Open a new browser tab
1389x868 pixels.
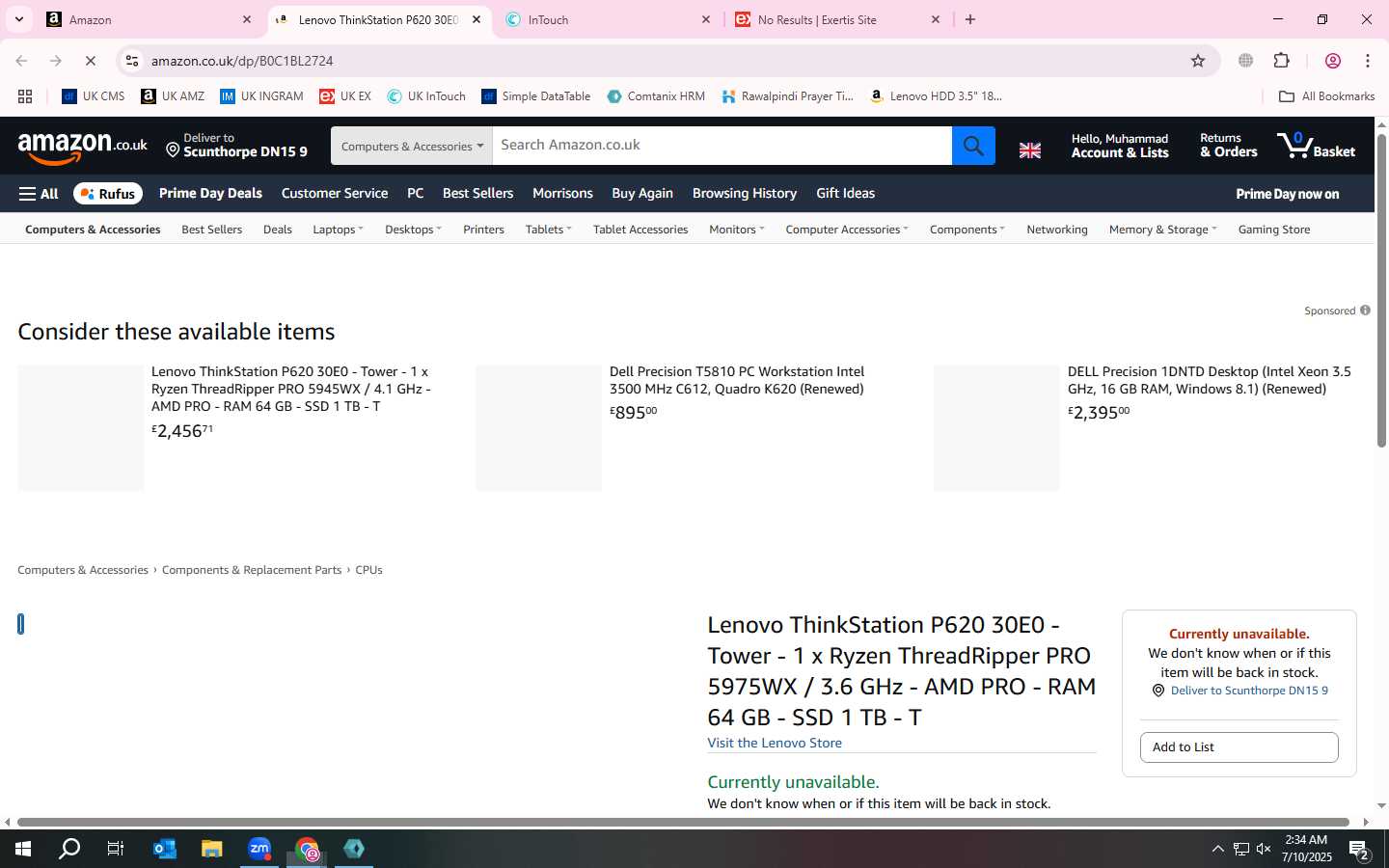click(970, 19)
